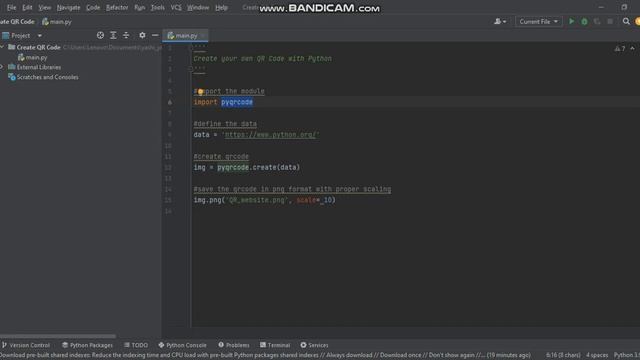Viewport: 640px width, 360px height.
Task: Click the yellow intention bulb on line 5
Action: (x=200, y=91)
